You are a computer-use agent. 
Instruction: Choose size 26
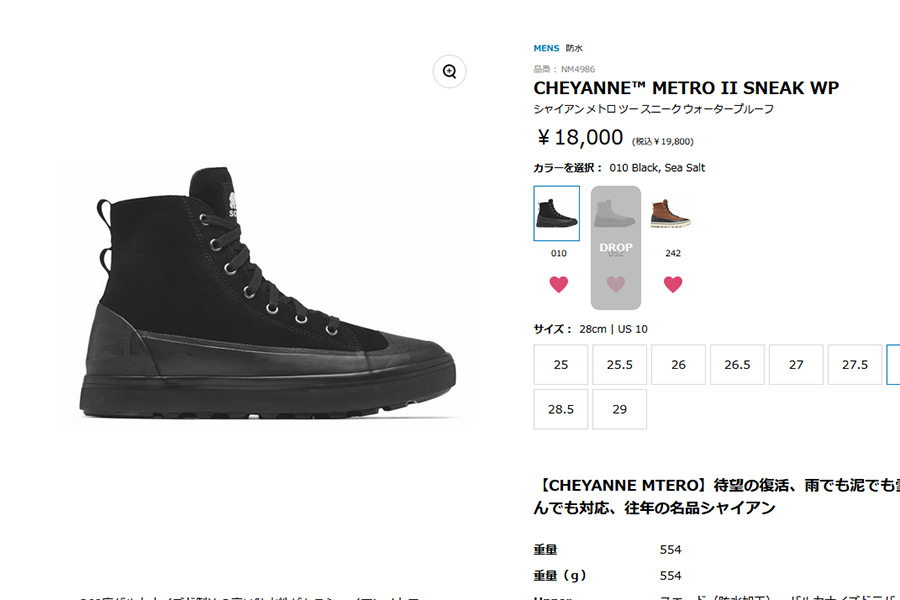click(678, 365)
